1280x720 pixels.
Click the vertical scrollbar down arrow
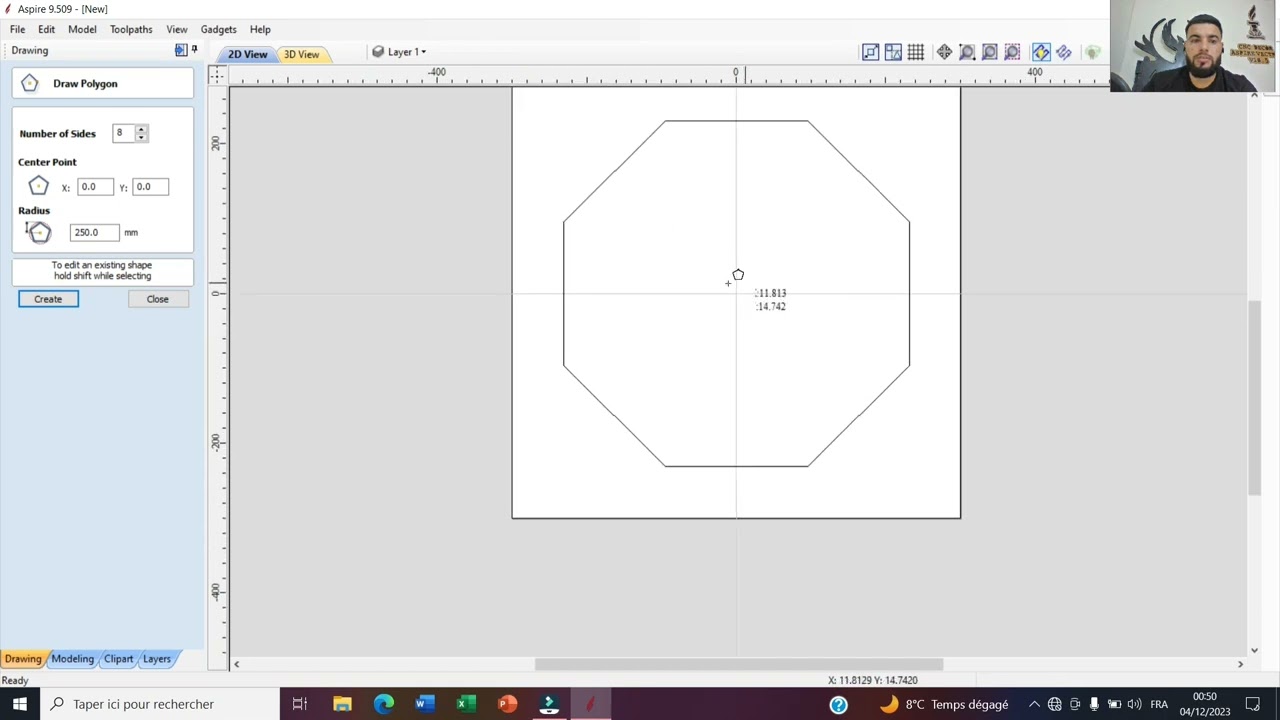[1254, 650]
